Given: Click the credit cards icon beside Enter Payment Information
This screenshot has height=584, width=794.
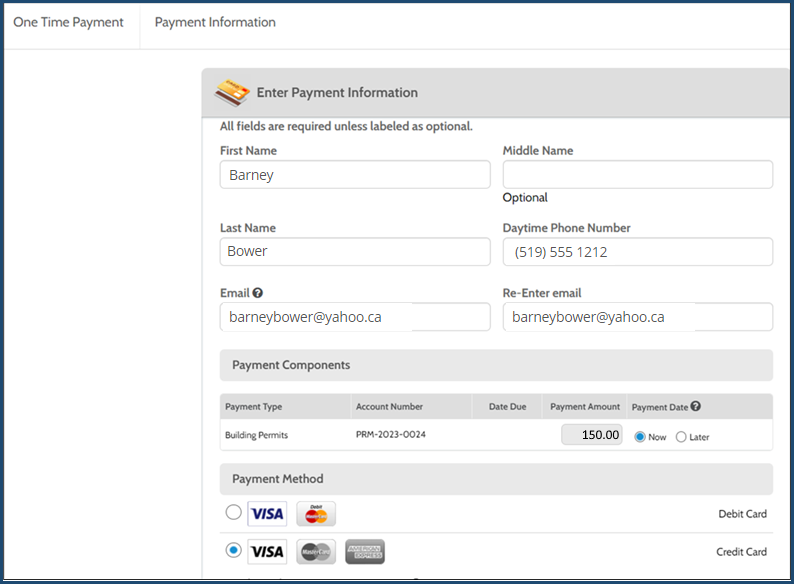Looking at the screenshot, I should (x=232, y=92).
